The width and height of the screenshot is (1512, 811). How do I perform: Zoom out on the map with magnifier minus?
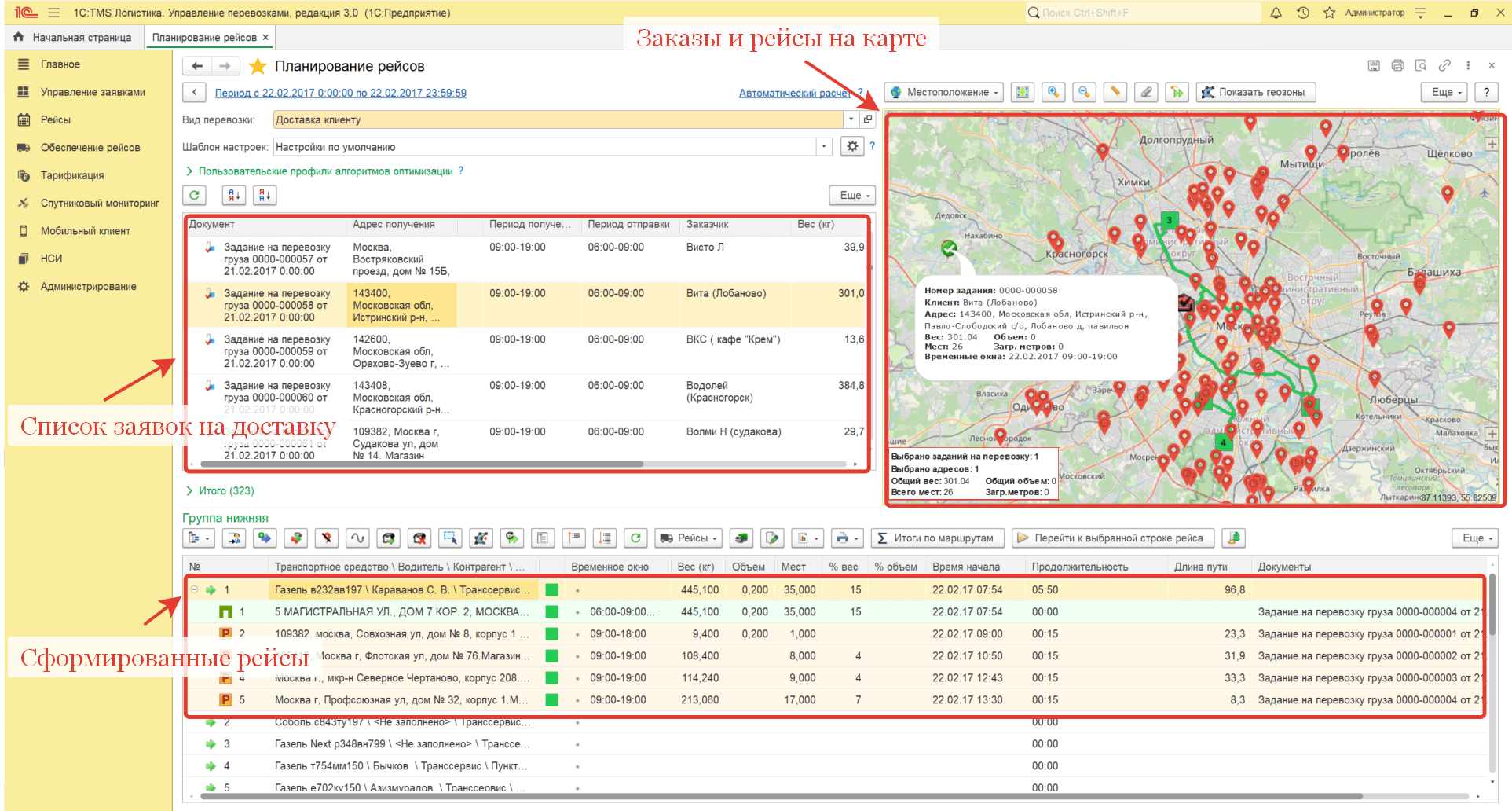click(1084, 93)
